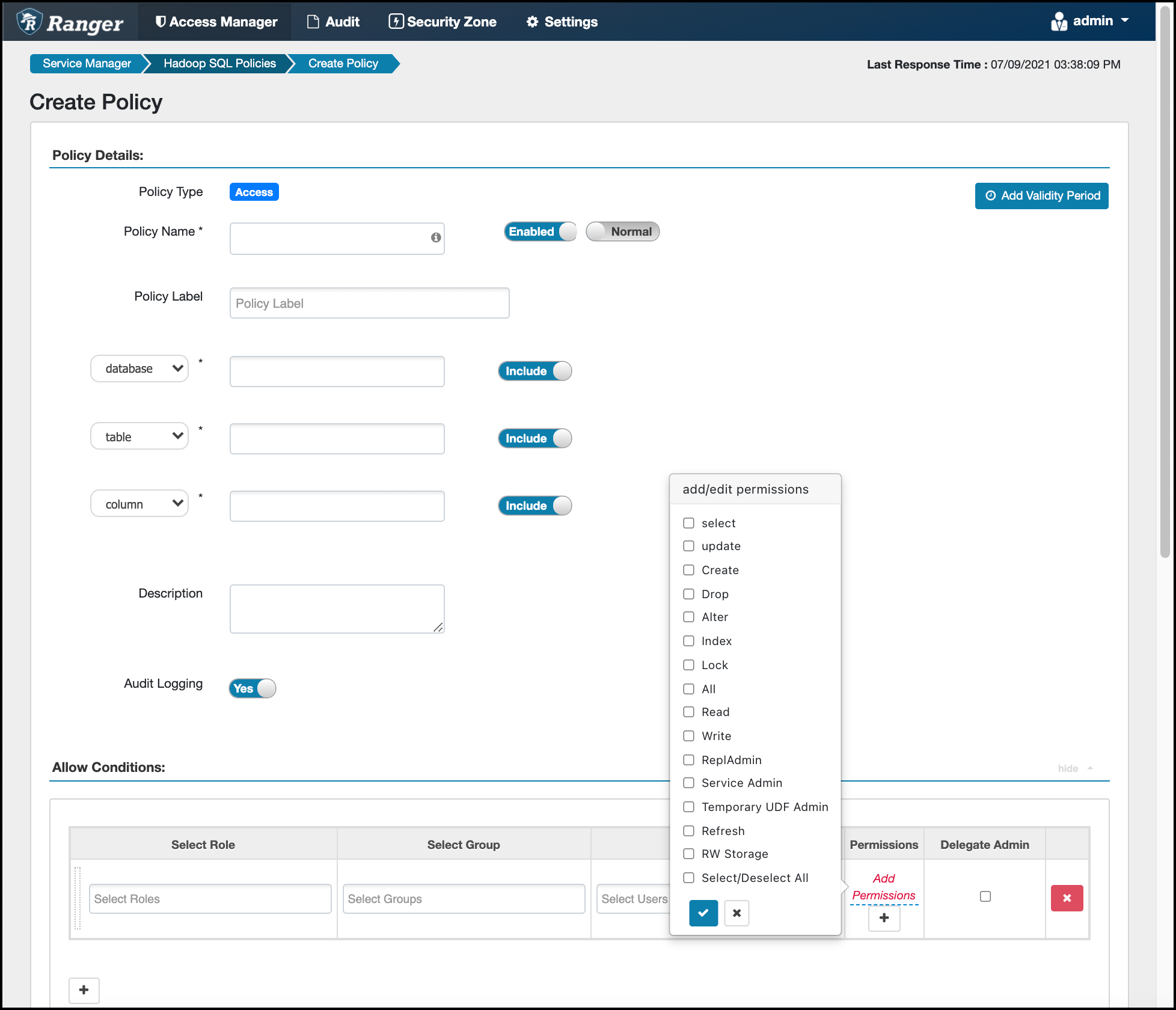Navigate to the Audit menu

point(332,21)
